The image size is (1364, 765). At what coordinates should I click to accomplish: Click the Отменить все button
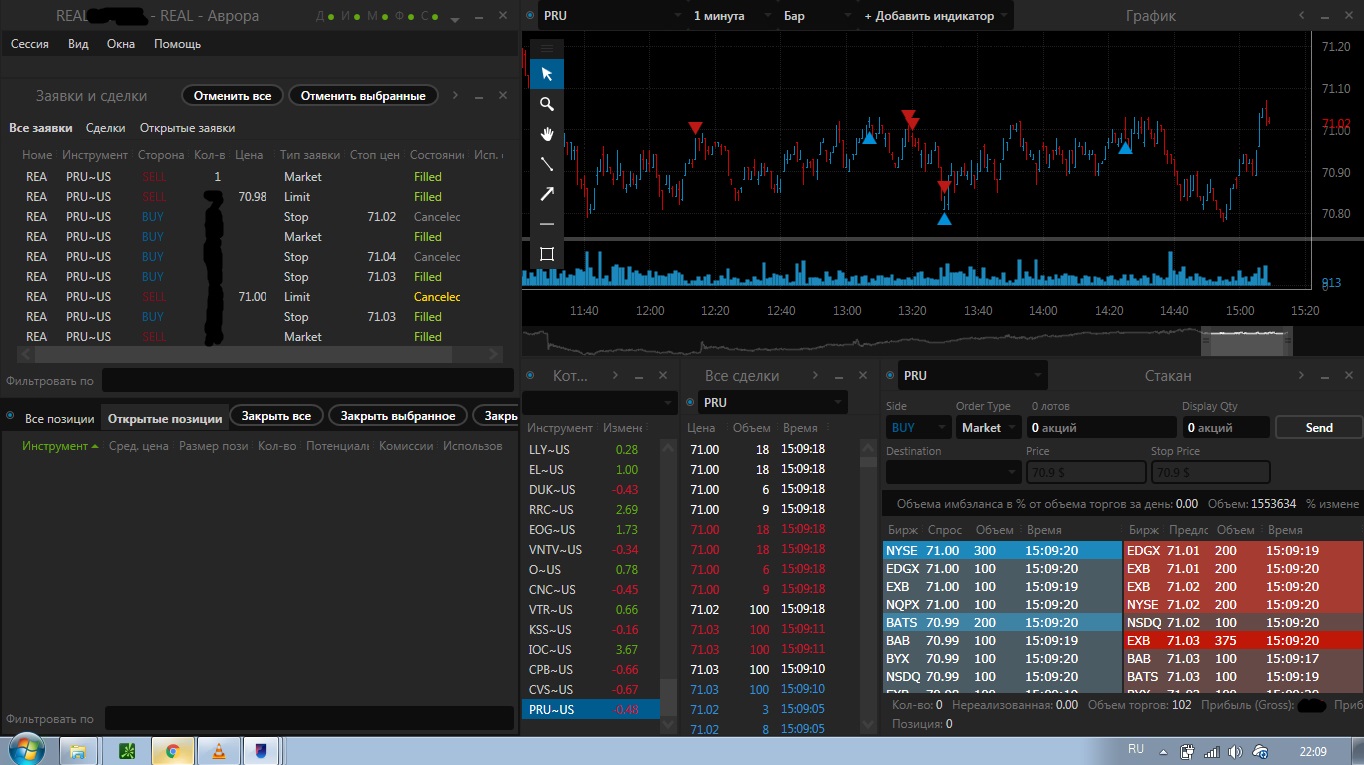[x=232, y=96]
